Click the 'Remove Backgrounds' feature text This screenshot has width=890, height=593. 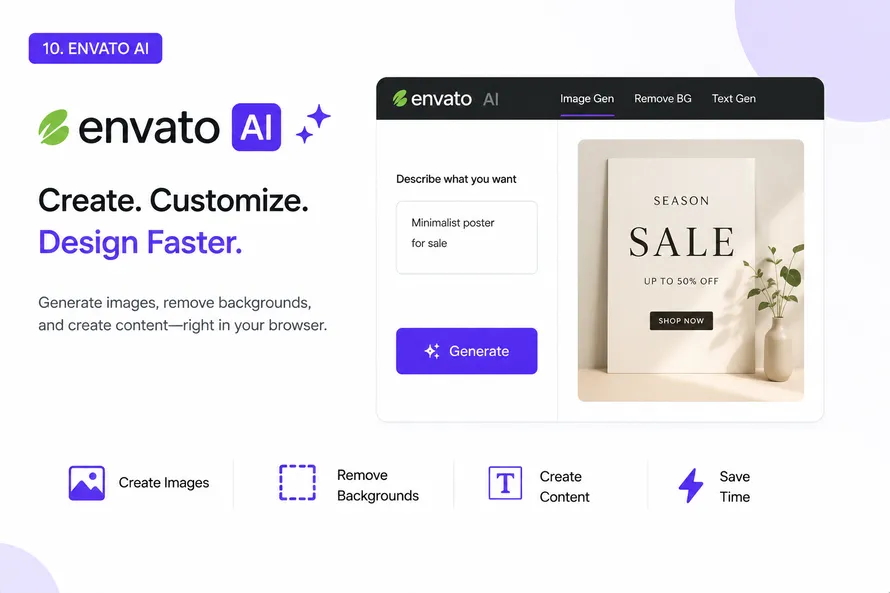pyautogui.click(x=377, y=485)
